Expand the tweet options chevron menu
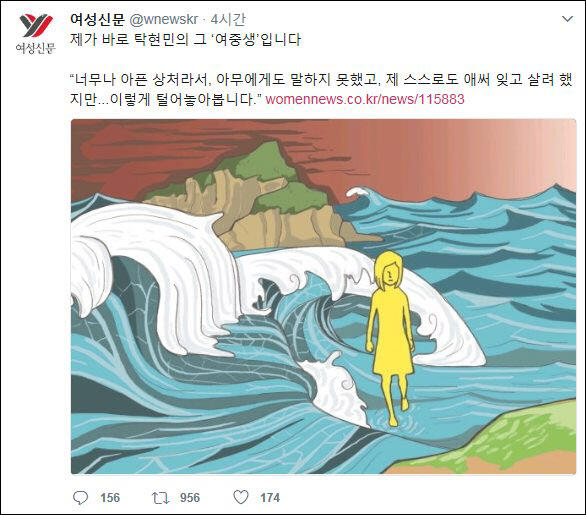Screen dimensions: 586x515 tap(567, 19)
